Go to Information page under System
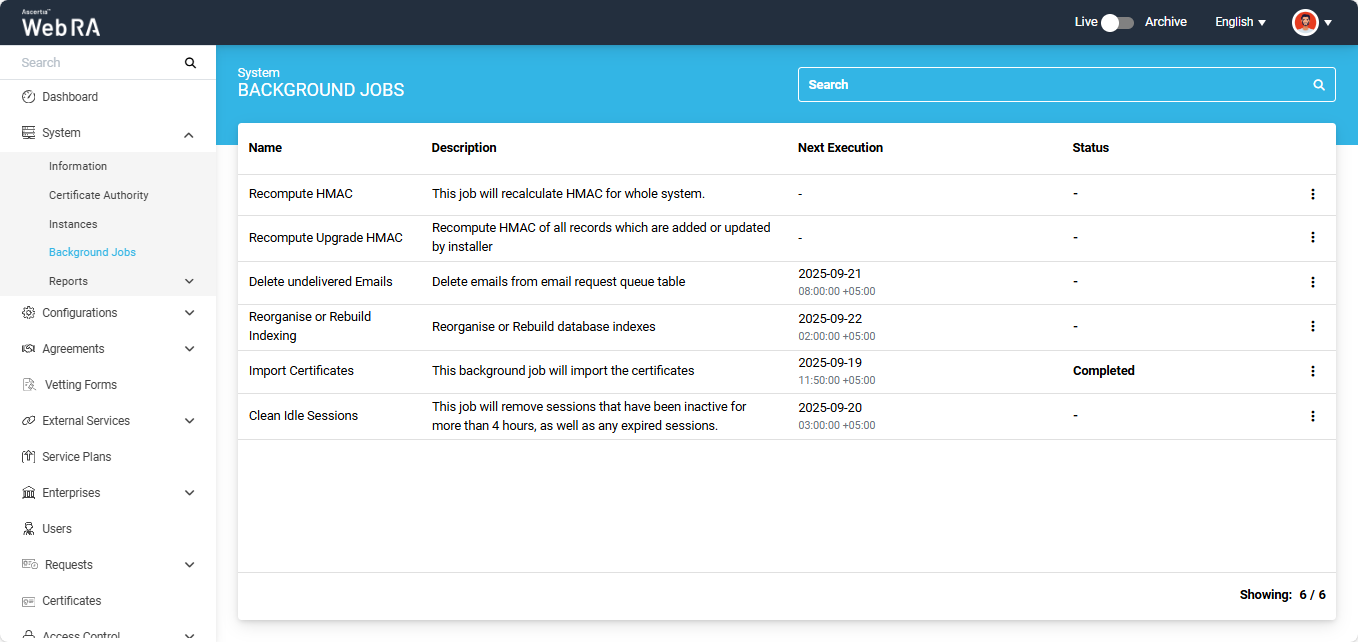 [78, 166]
